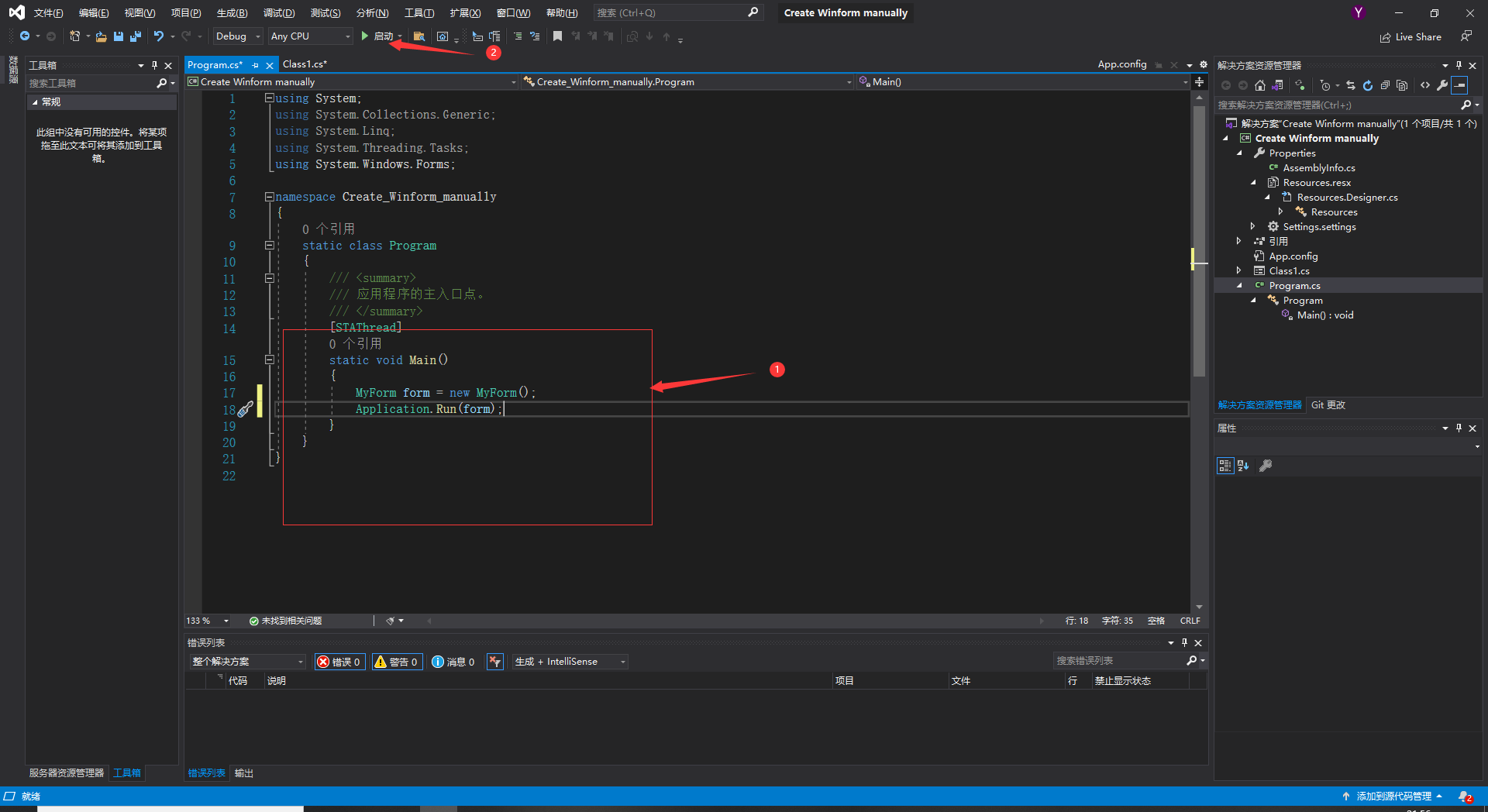1488x812 pixels.
Task: Expand the Class1.cs tree item
Action: (x=1240, y=270)
